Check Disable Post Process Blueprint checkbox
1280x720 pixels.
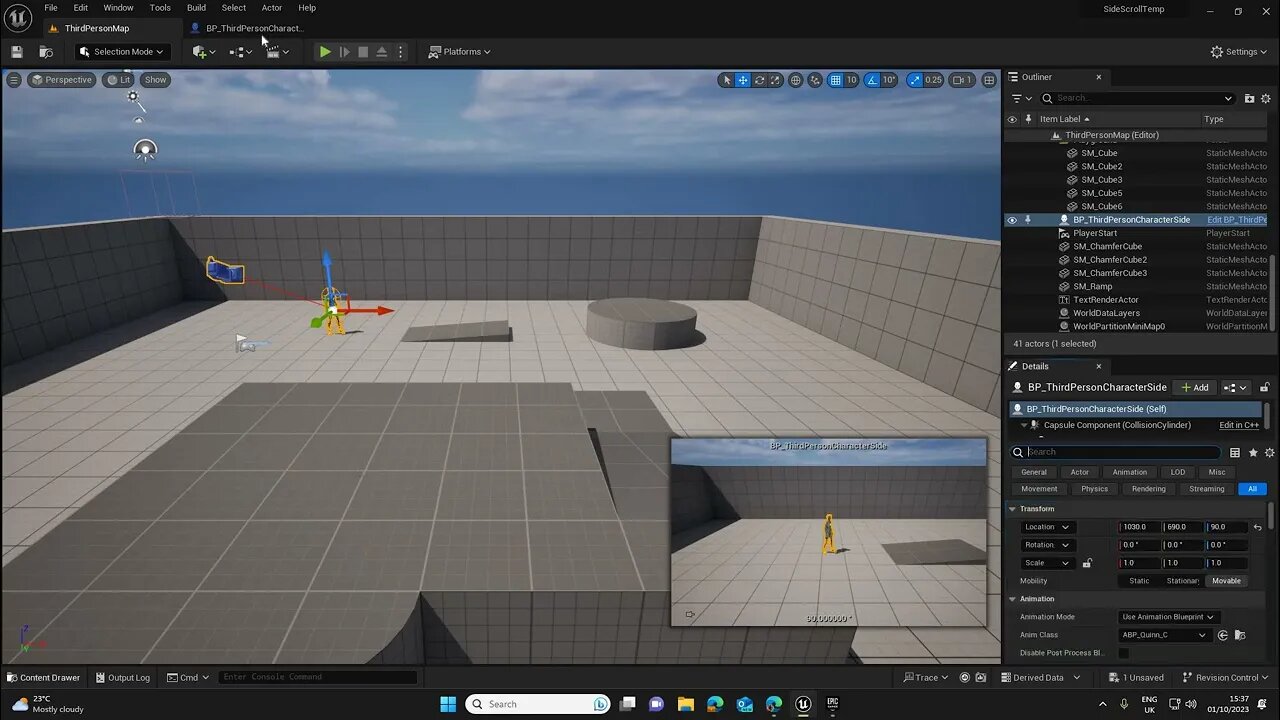click(x=1124, y=653)
